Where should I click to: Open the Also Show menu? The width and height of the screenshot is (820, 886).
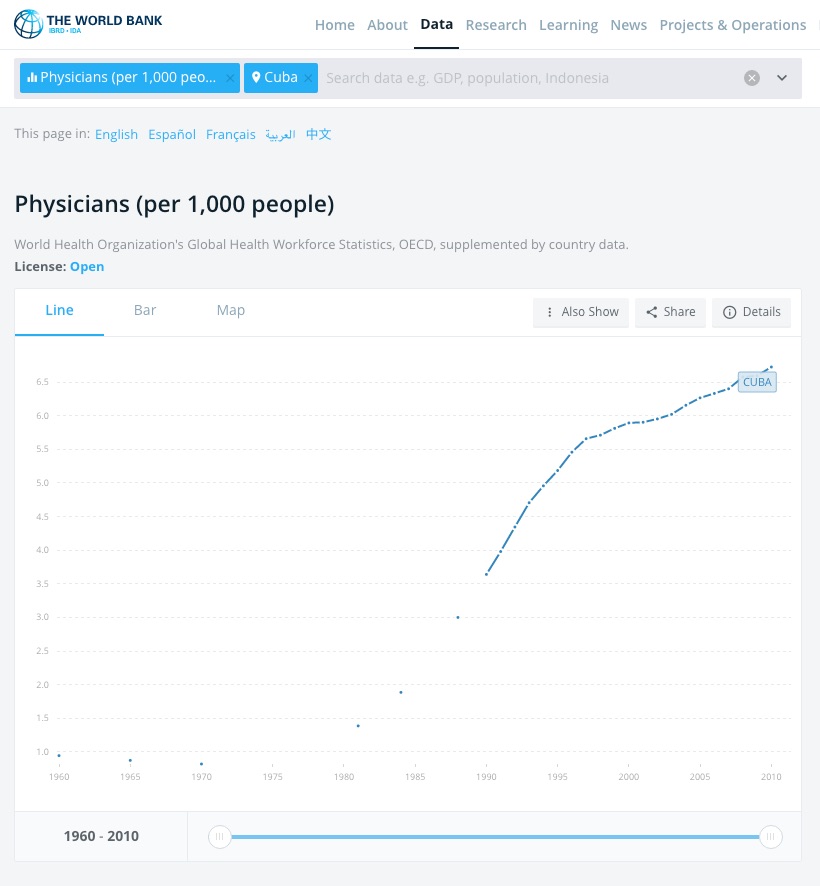pyautogui.click(x=581, y=312)
